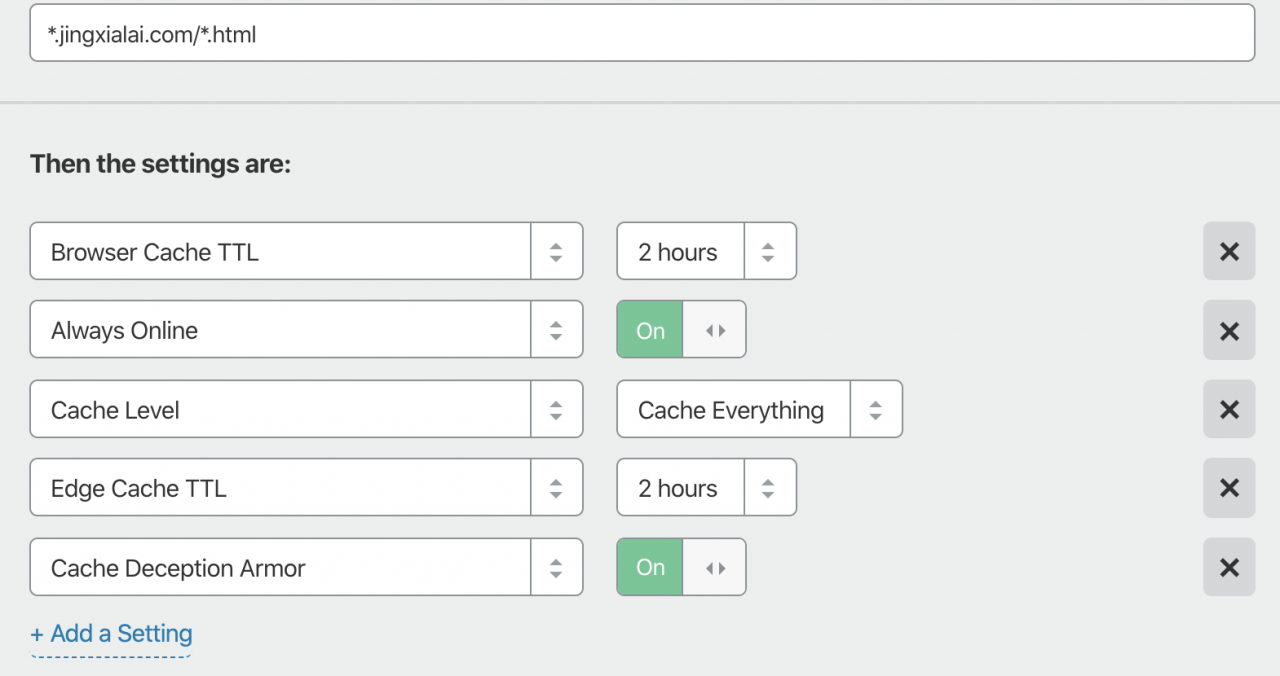The height and width of the screenshot is (676, 1280).
Task: Toggle the Always Online switch arrows
Action: (x=715, y=330)
